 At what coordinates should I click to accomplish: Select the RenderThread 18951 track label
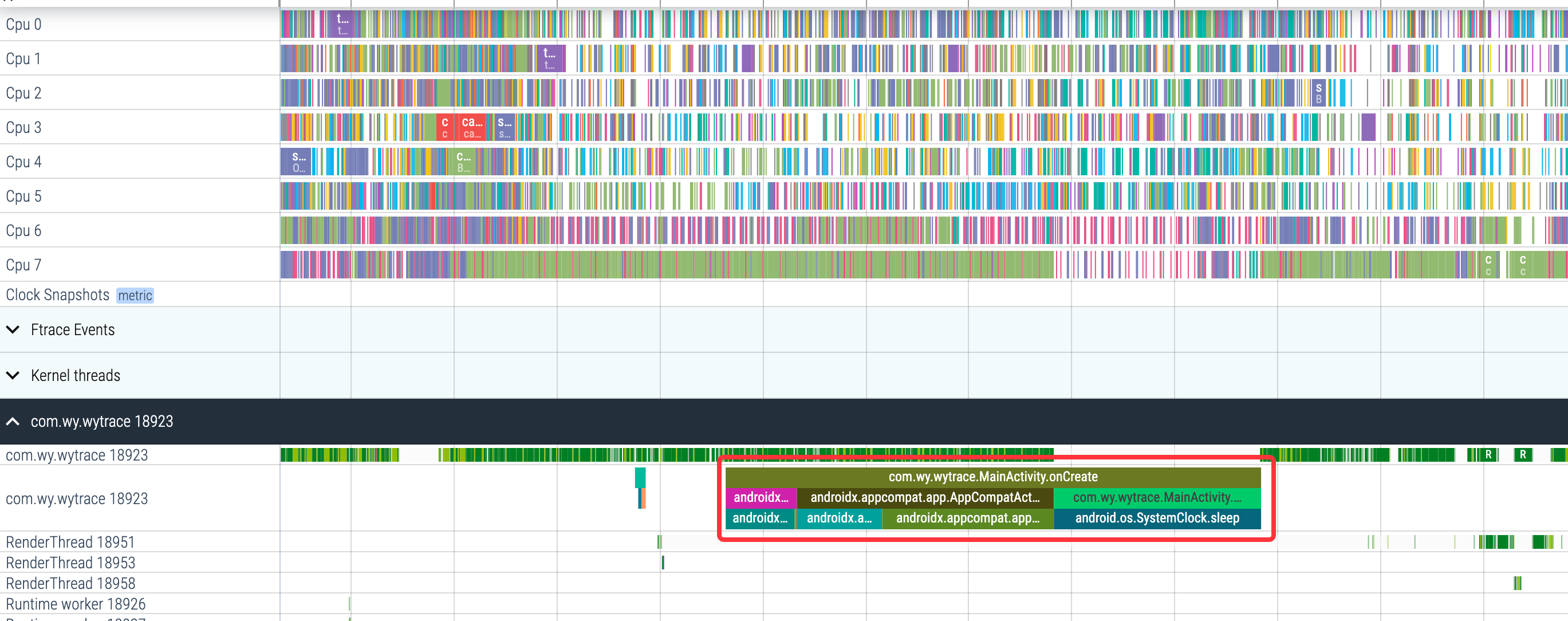click(70, 542)
